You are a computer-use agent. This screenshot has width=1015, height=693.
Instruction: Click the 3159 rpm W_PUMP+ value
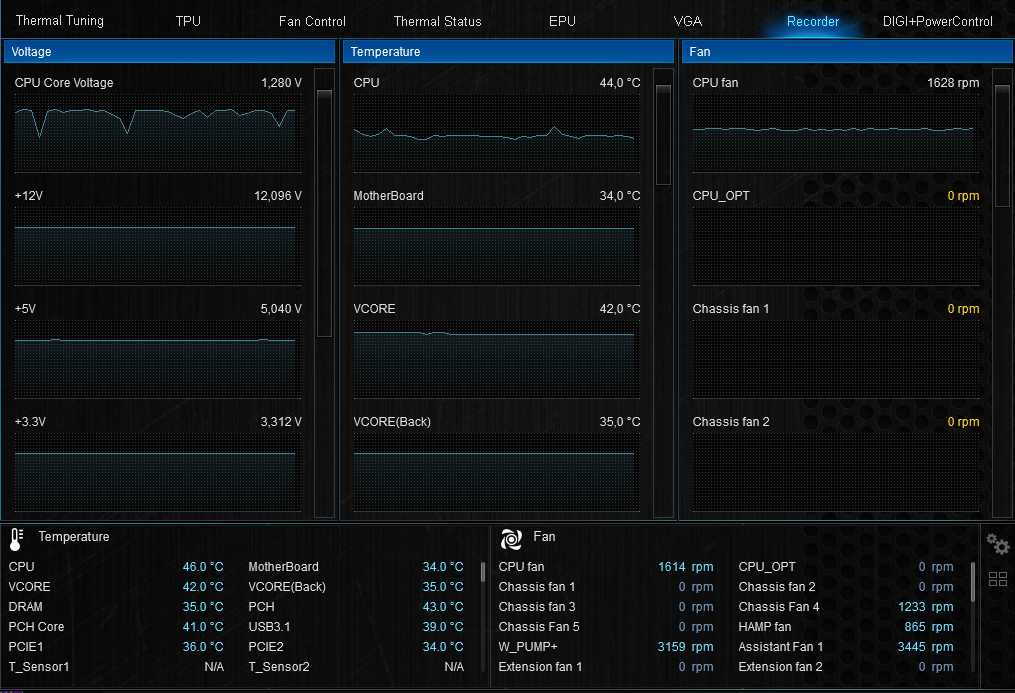click(x=686, y=647)
